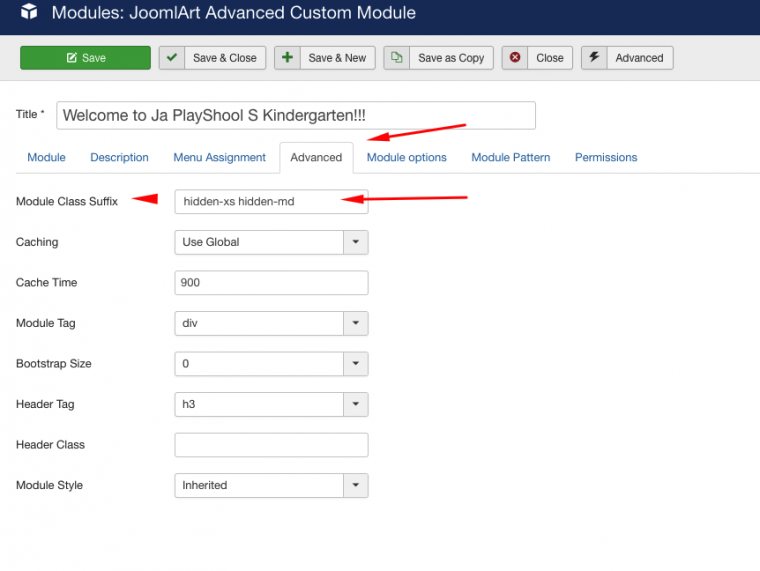Select the Module options tab
The image size is (760, 571).
(x=406, y=157)
